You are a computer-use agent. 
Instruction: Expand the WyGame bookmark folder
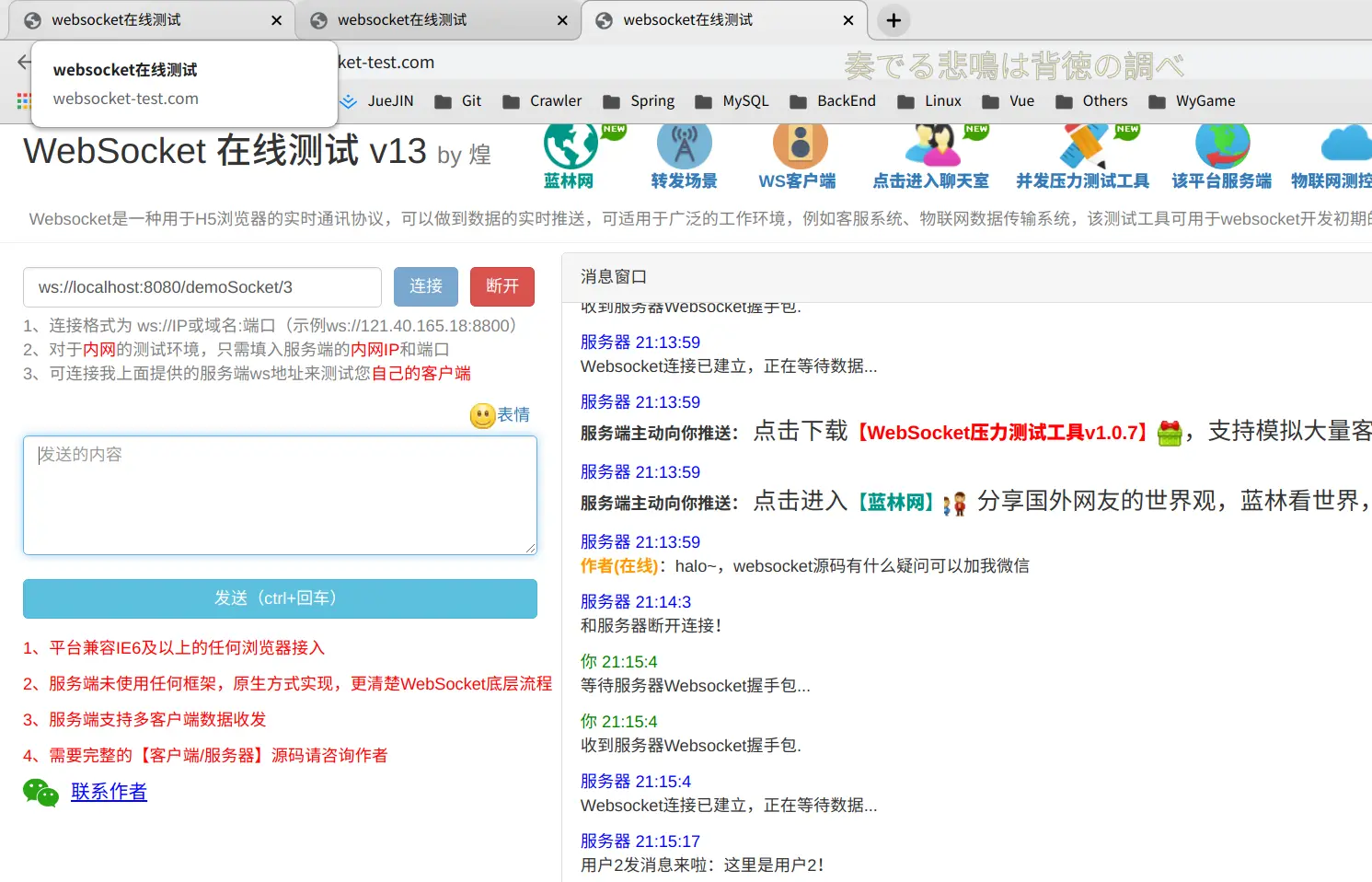[1192, 101]
